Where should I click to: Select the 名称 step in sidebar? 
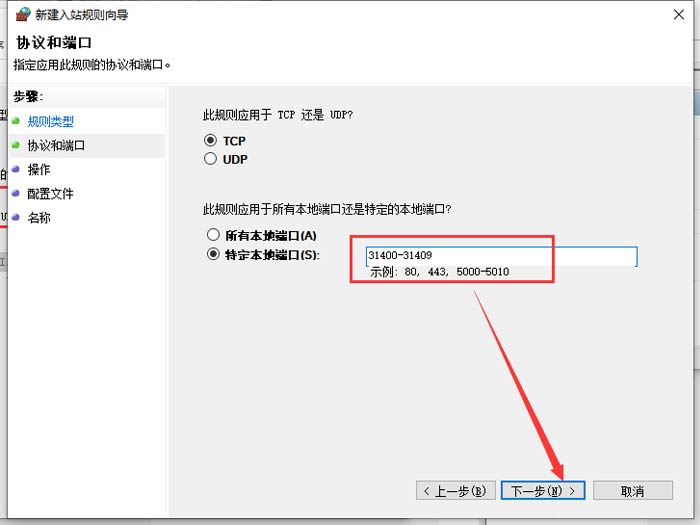(x=39, y=218)
